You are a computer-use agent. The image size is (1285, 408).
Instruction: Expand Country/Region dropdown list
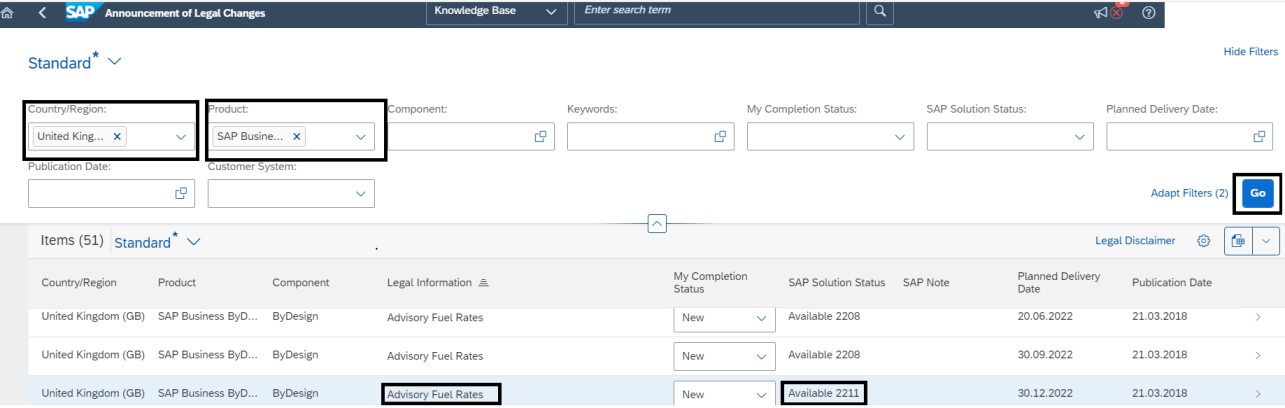pyautogui.click(x=180, y=136)
